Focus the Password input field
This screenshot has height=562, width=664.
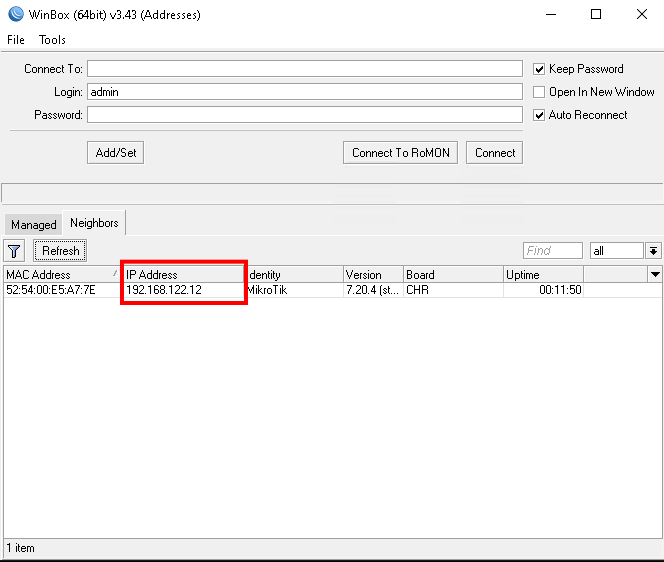coord(305,114)
